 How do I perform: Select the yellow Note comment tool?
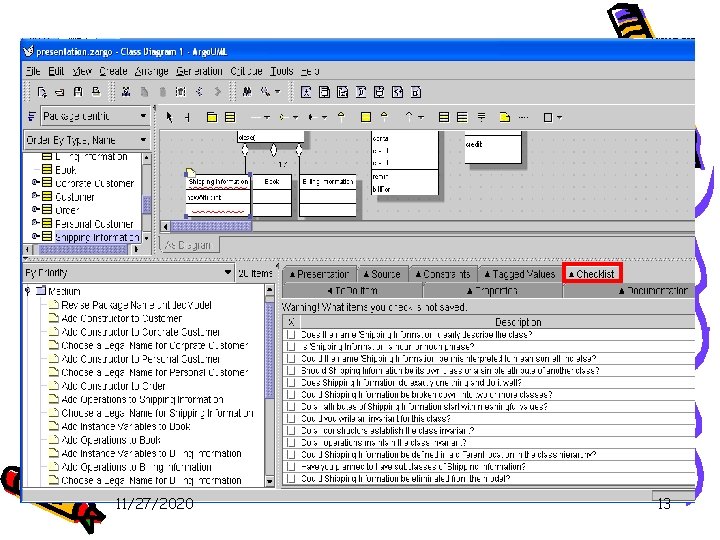(504, 117)
